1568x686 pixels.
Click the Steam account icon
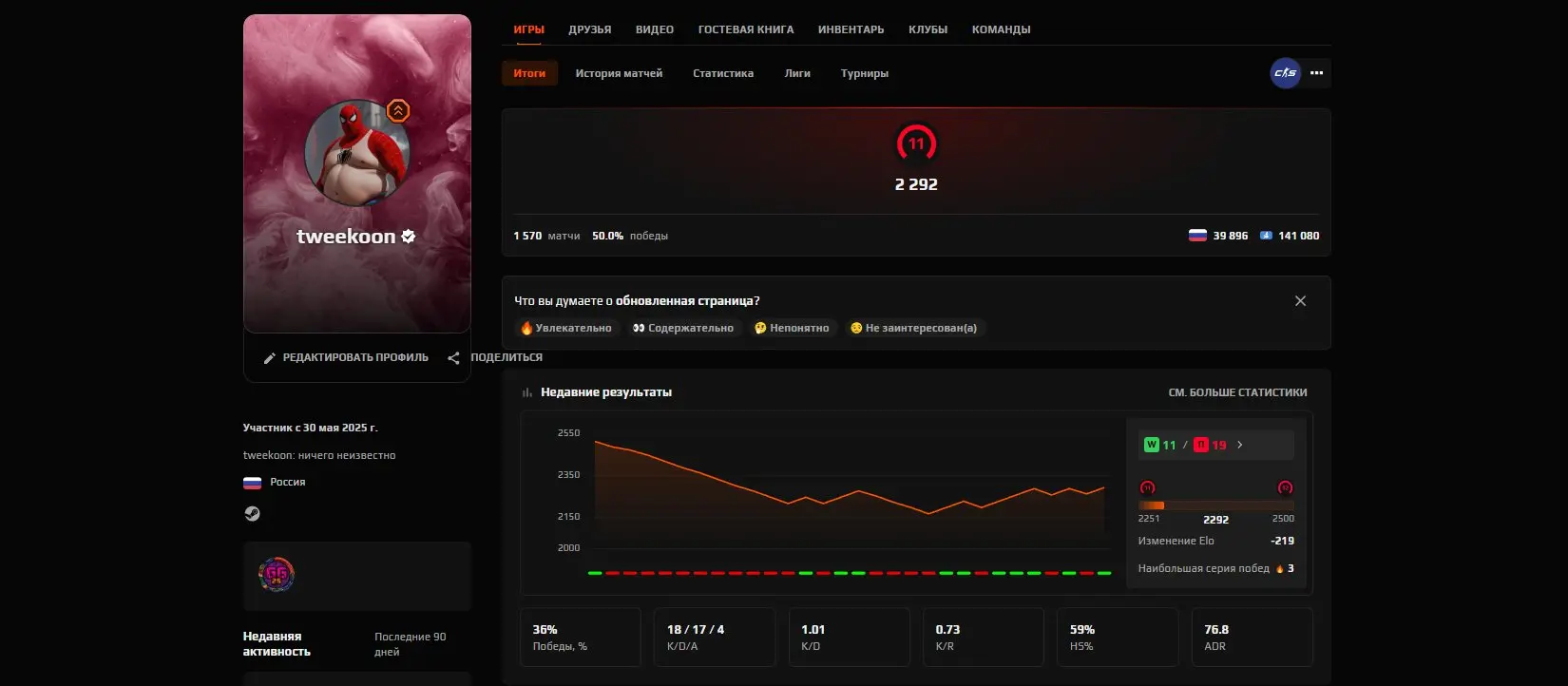click(x=252, y=514)
